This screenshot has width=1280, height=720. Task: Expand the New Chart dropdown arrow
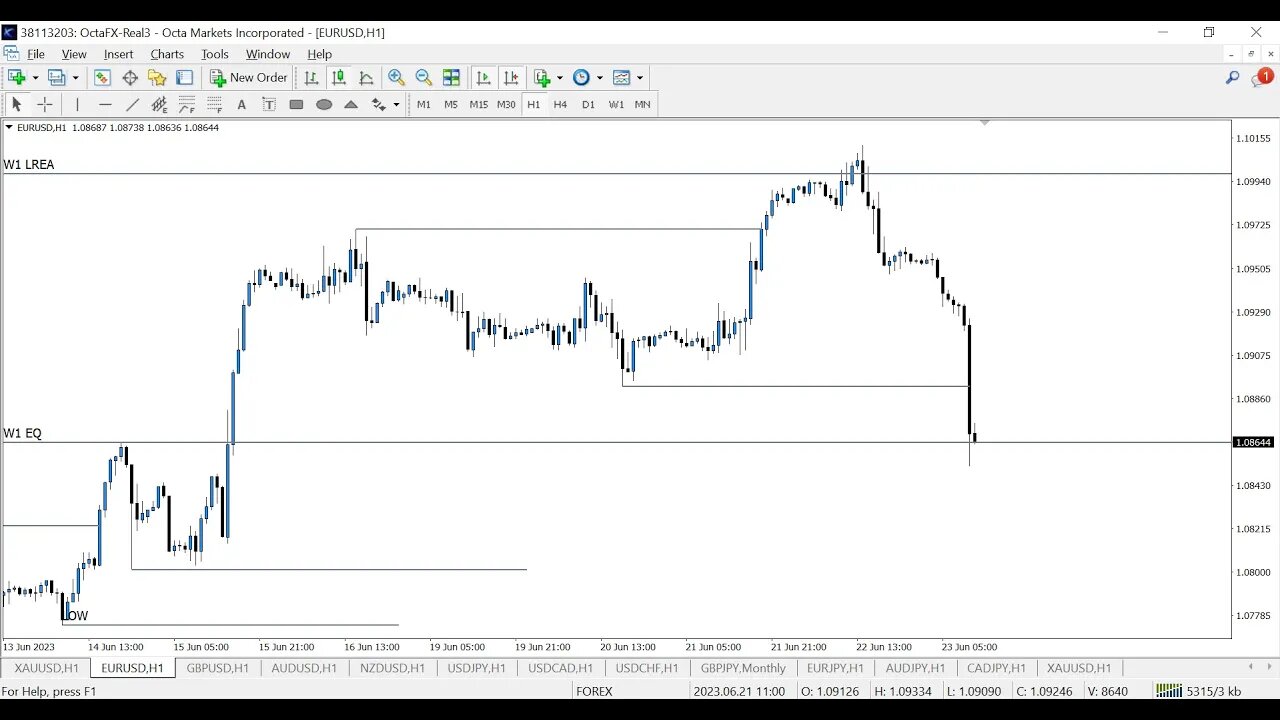coord(35,77)
